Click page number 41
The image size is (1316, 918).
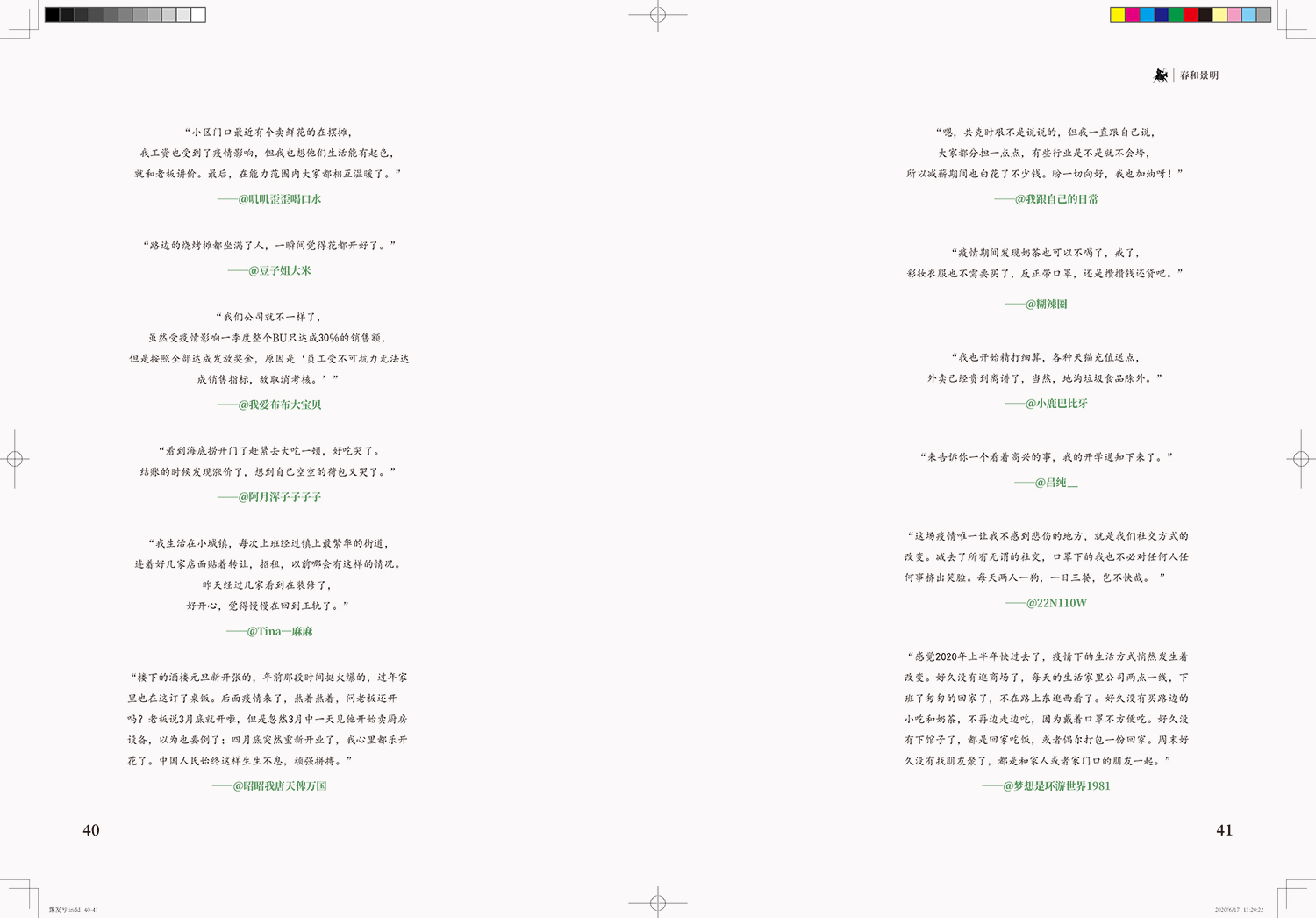tap(1224, 830)
